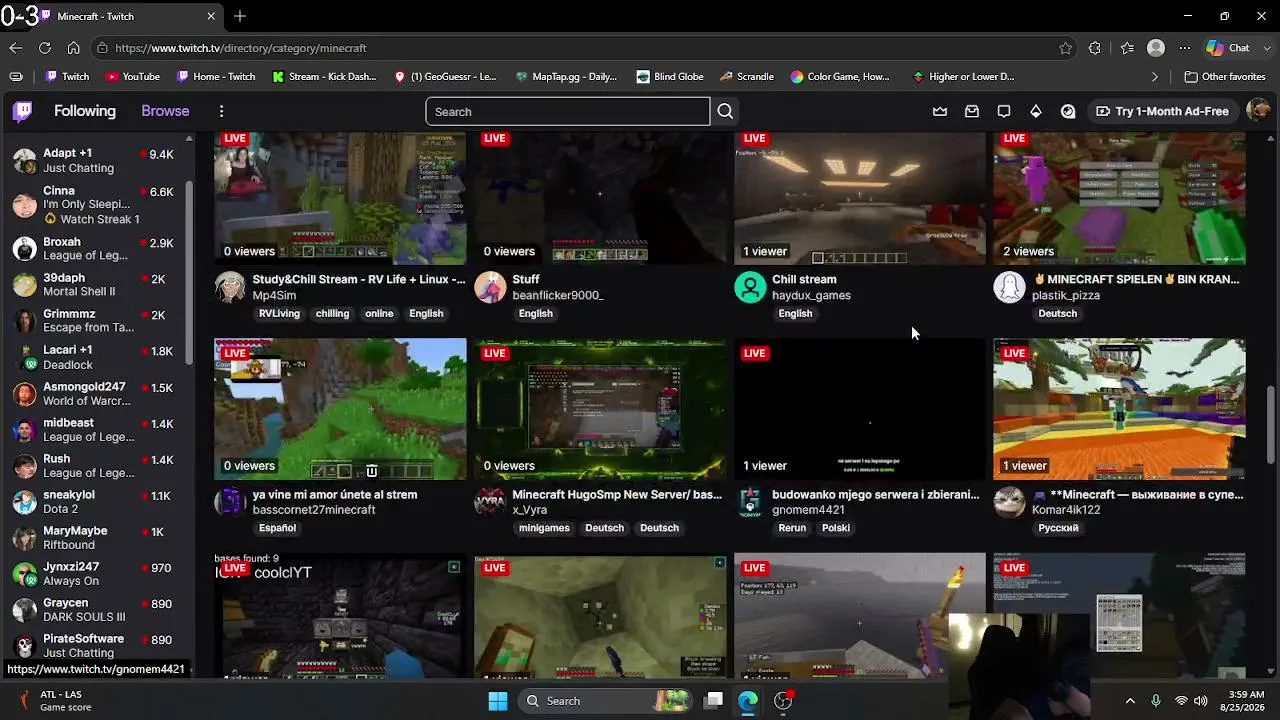Expand the hidden bookmarks chevron
Screen dimensions: 1280x720
coord(1155,76)
